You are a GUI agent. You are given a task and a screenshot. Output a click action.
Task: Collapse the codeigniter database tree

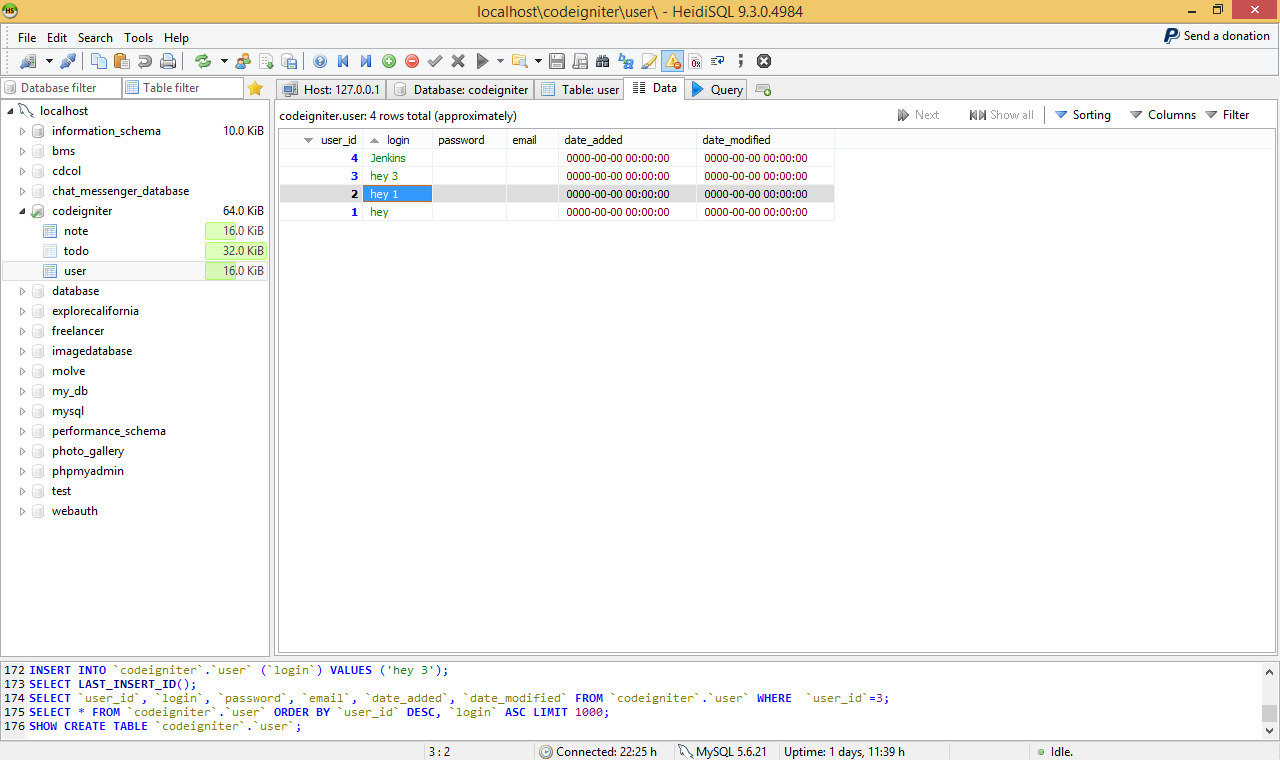(22, 211)
